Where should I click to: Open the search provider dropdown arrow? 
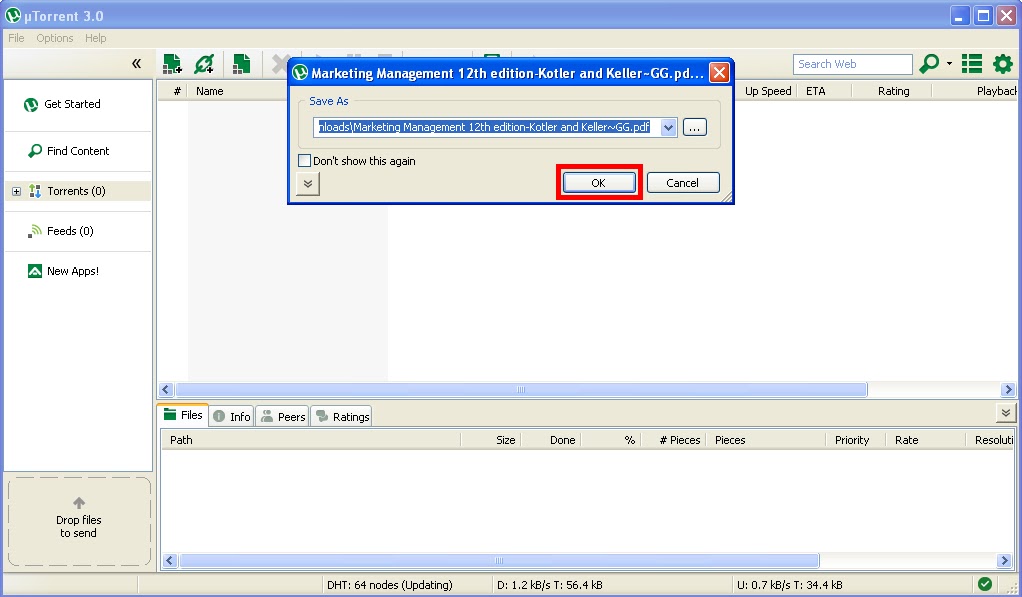[949, 64]
